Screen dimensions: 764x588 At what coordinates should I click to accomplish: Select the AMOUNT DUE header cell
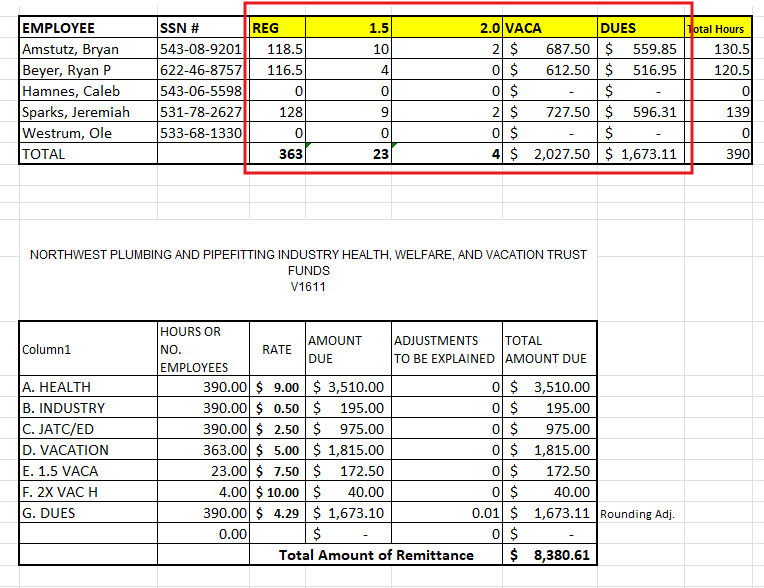348,349
